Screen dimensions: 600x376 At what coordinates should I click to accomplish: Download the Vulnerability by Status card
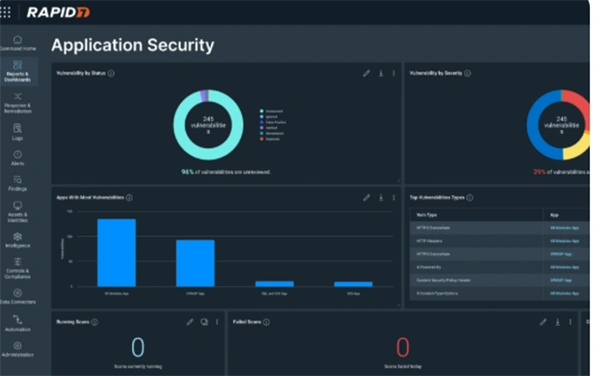pyautogui.click(x=381, y=73)
